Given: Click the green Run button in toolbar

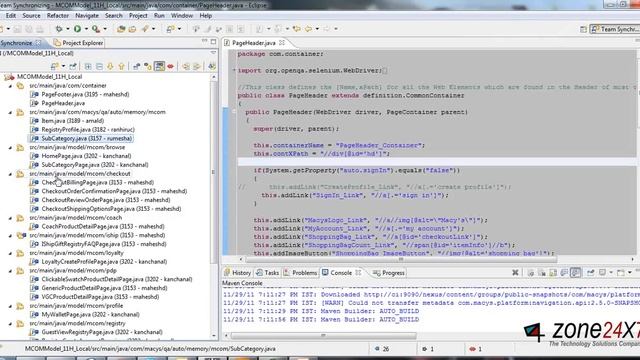Looking at the screenshot, I should tap(77, 29).
